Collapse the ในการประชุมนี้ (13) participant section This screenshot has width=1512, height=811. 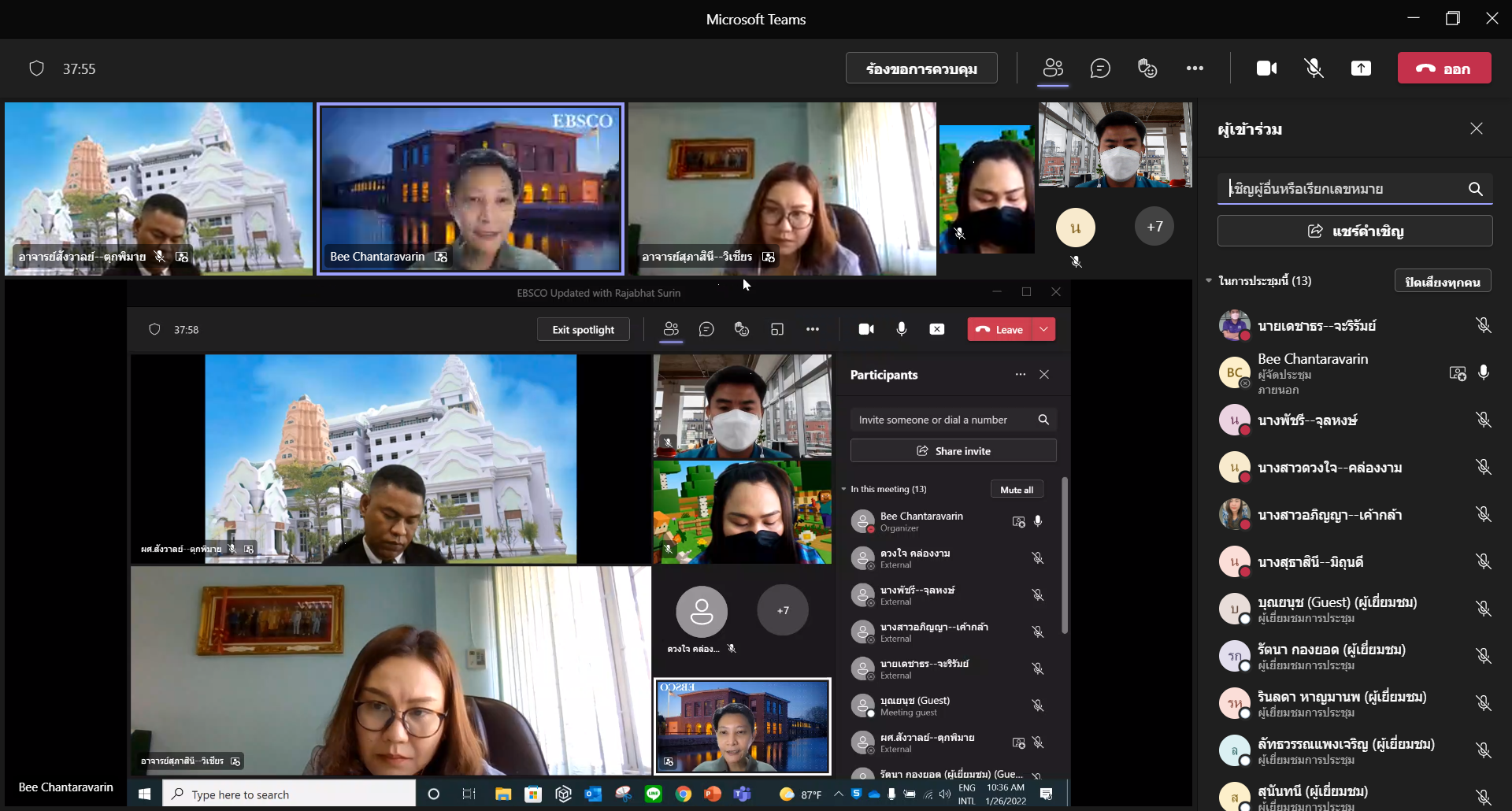[x=1209, y=280]
